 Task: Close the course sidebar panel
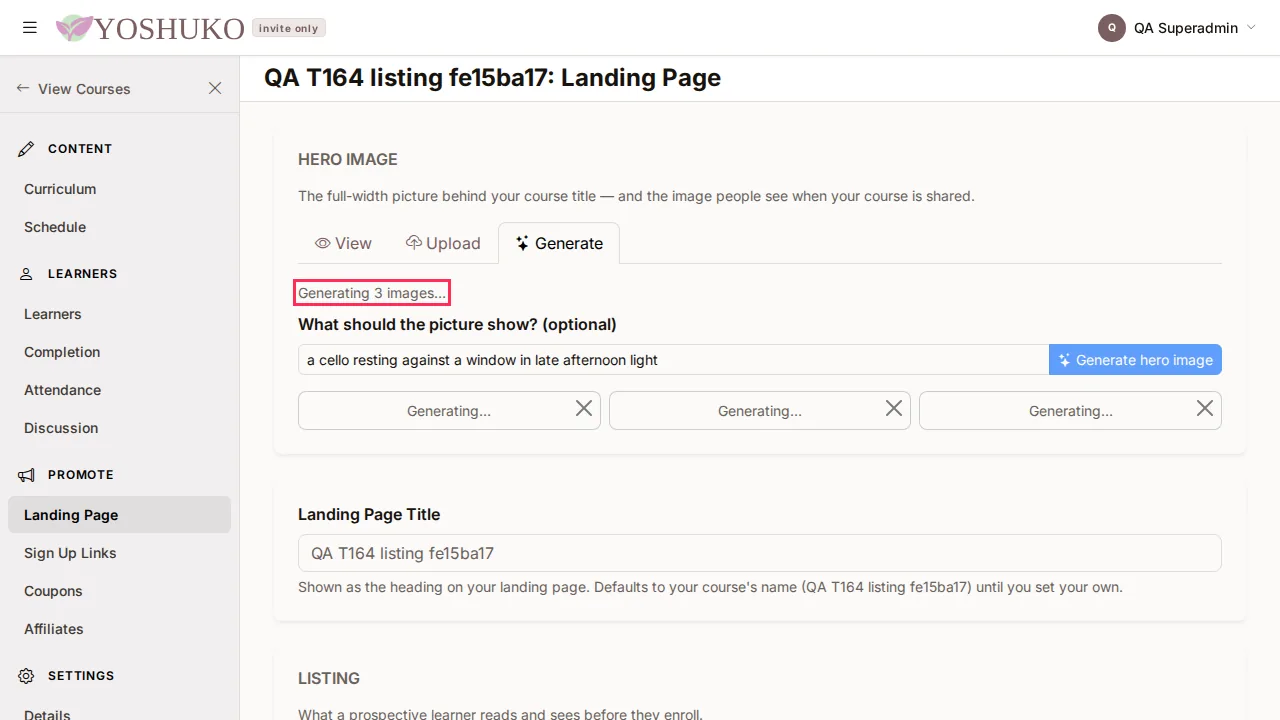click(x=215, y=88)
